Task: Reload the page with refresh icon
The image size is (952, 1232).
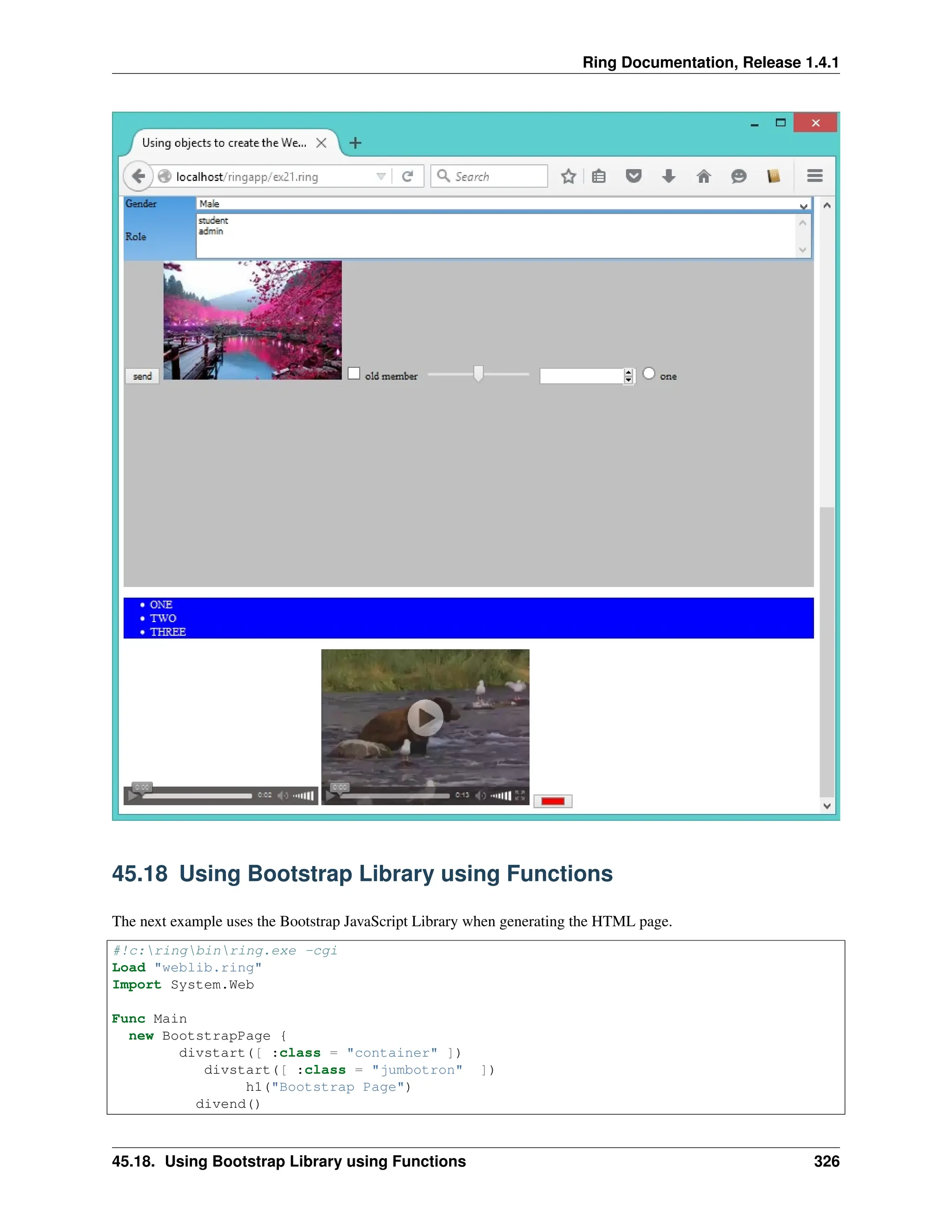Action: [x=407, y=177]
